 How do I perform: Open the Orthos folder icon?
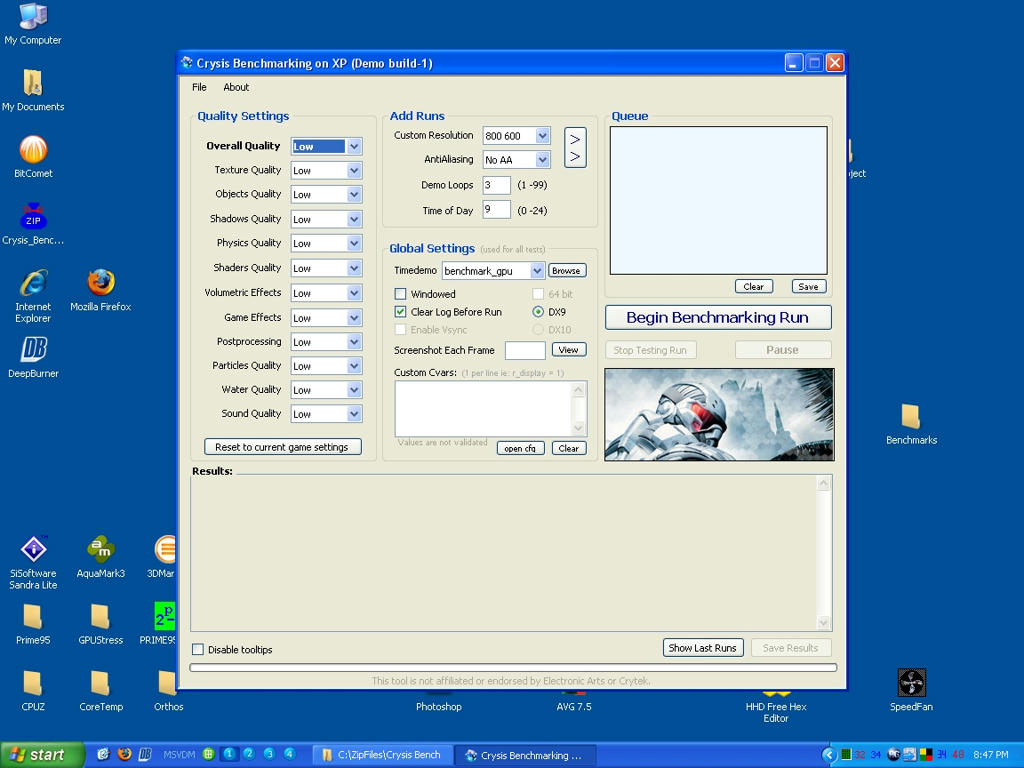pos(168,690)
